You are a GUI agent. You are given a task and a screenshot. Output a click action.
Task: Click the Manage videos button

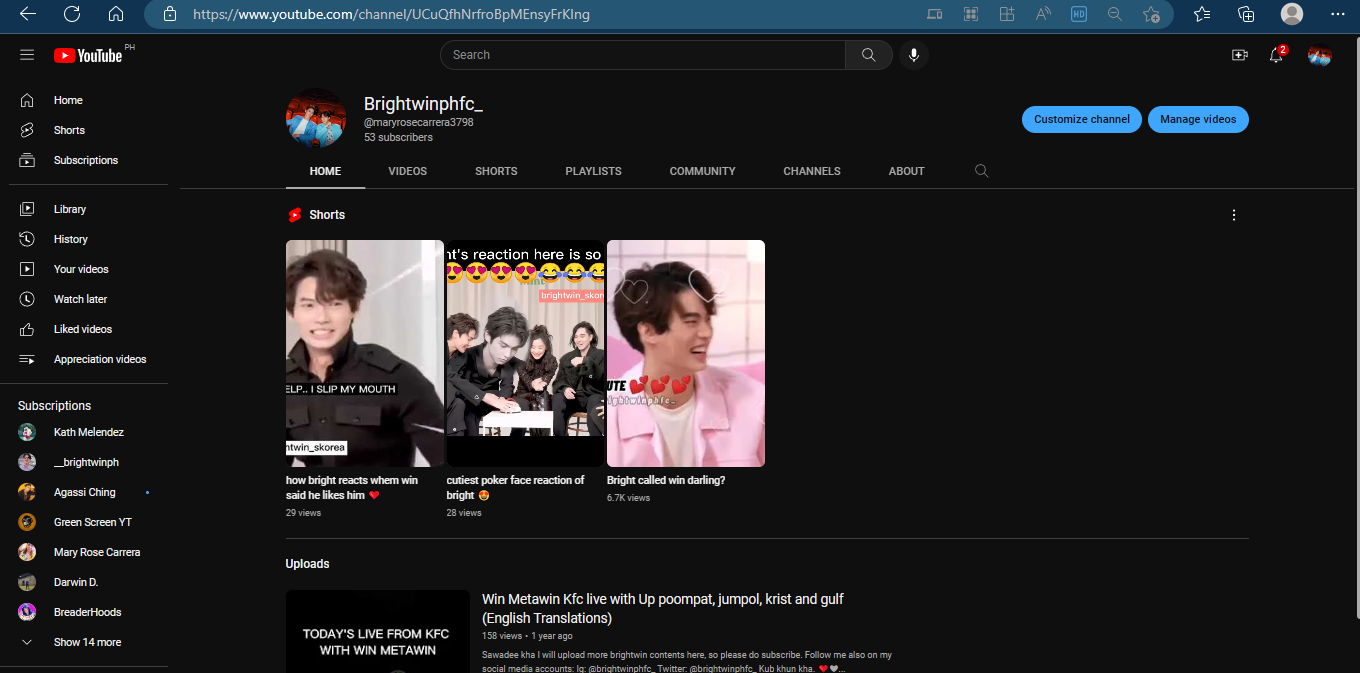pyautogui.click(x=1198, y=119)
